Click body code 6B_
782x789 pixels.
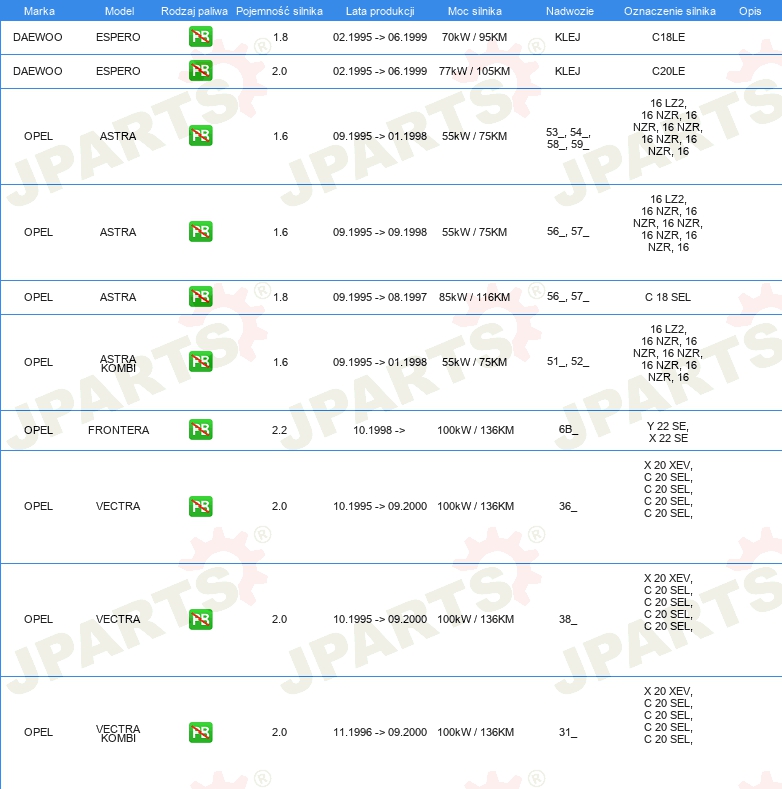(568, 429)
